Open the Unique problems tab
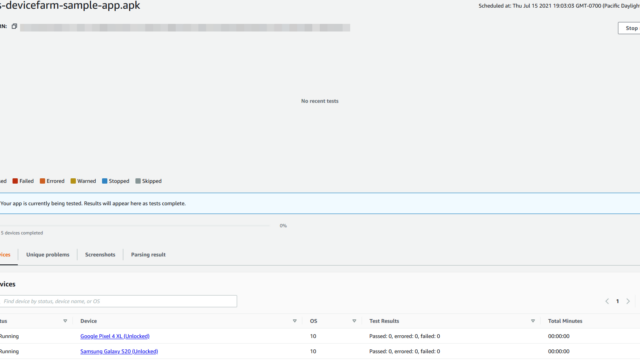 tap(48, 255)
